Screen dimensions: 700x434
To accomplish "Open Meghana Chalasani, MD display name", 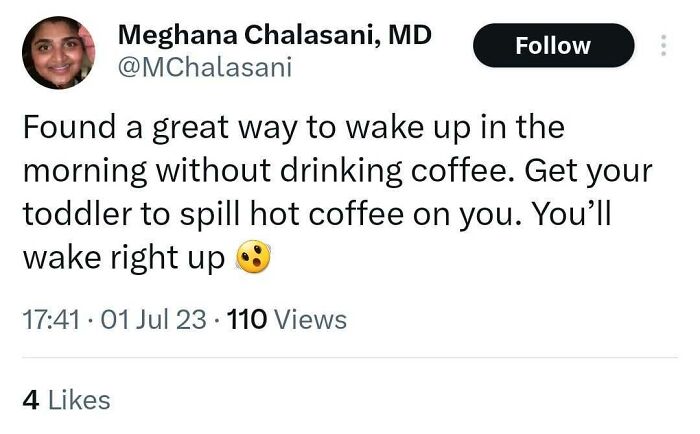I will pyautogui.click(x=275, y=34).
